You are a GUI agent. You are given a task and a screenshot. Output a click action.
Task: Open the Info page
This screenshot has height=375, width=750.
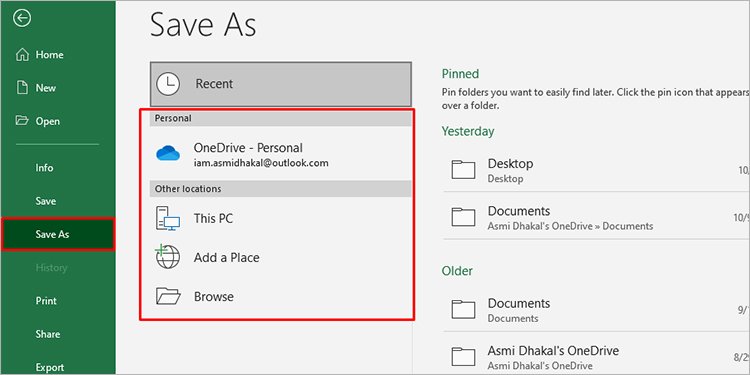click(x=58, y=168)
